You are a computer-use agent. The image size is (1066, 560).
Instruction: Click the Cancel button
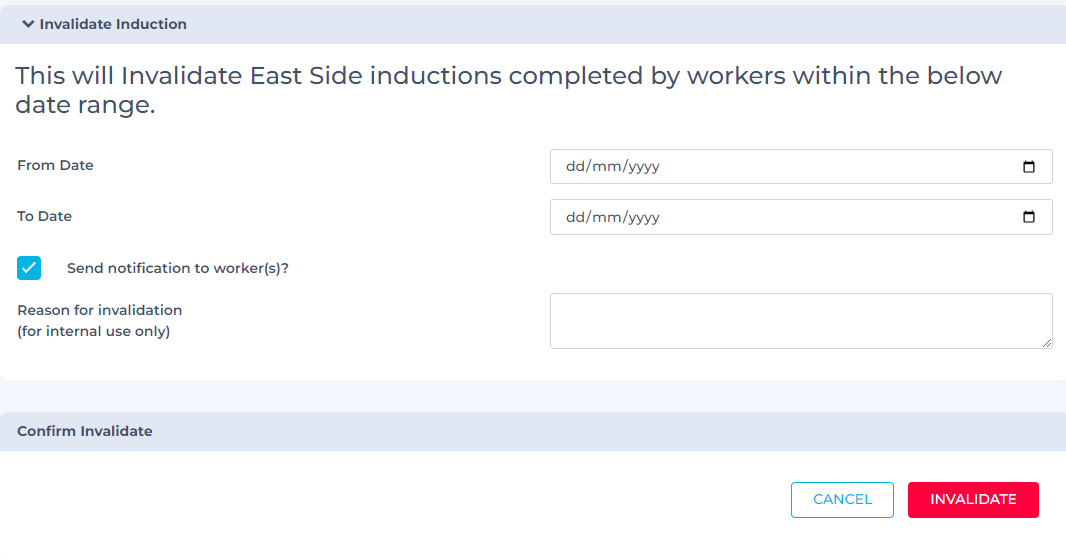[842, 500]
